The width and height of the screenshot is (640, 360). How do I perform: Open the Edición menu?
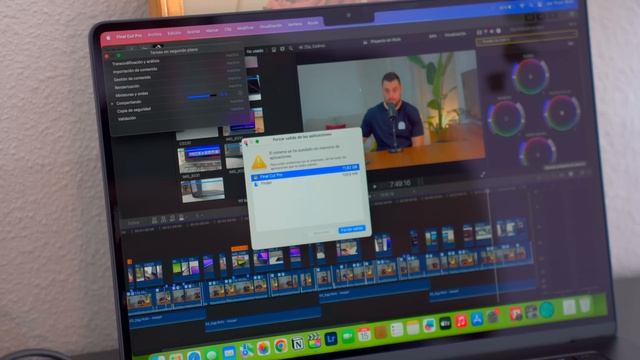[174, 33]
